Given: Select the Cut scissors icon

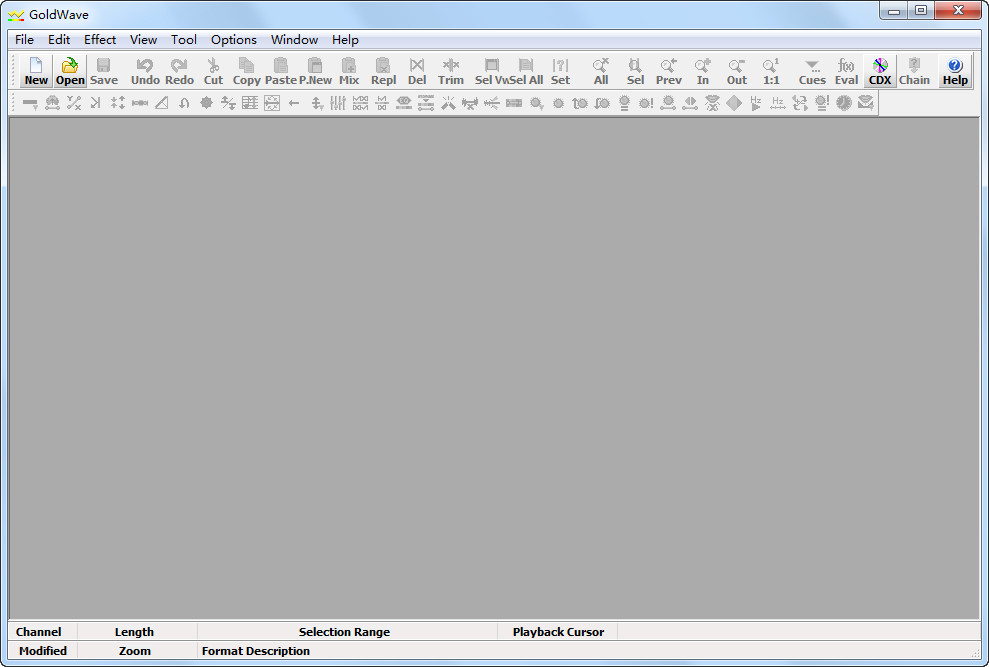Looking at the screenshot, I should (213, 71).
